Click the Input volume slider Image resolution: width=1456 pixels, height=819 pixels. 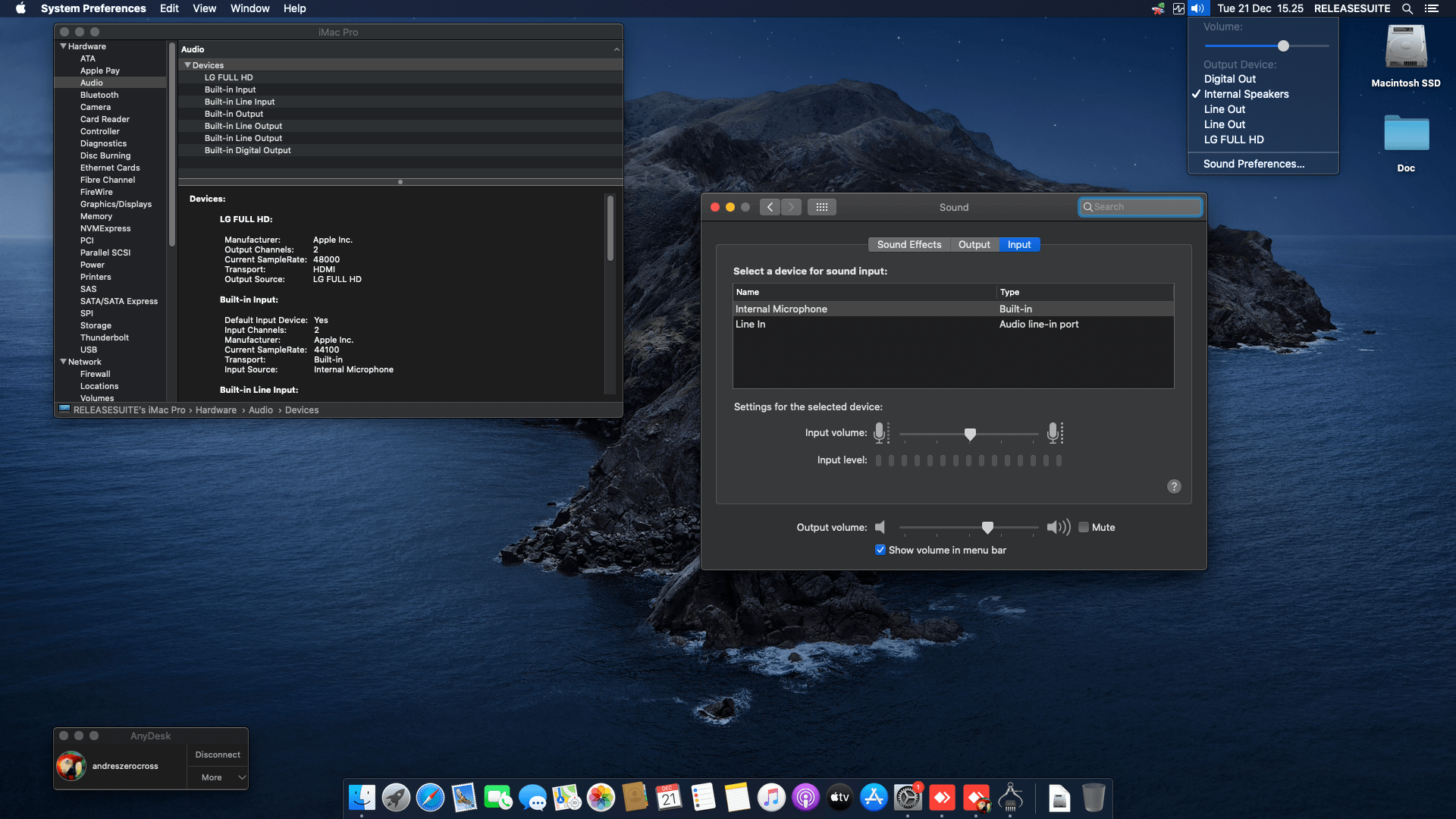coord(969,434)
